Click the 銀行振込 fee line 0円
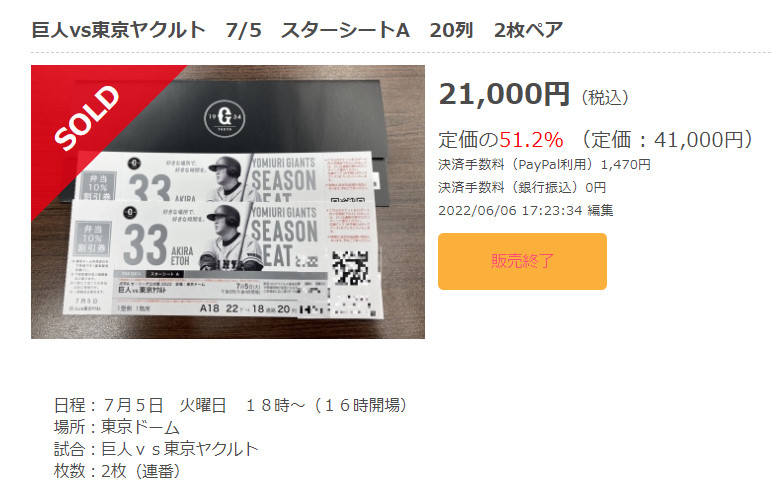This screenshot has height=488, width=771. click(522, 187)
